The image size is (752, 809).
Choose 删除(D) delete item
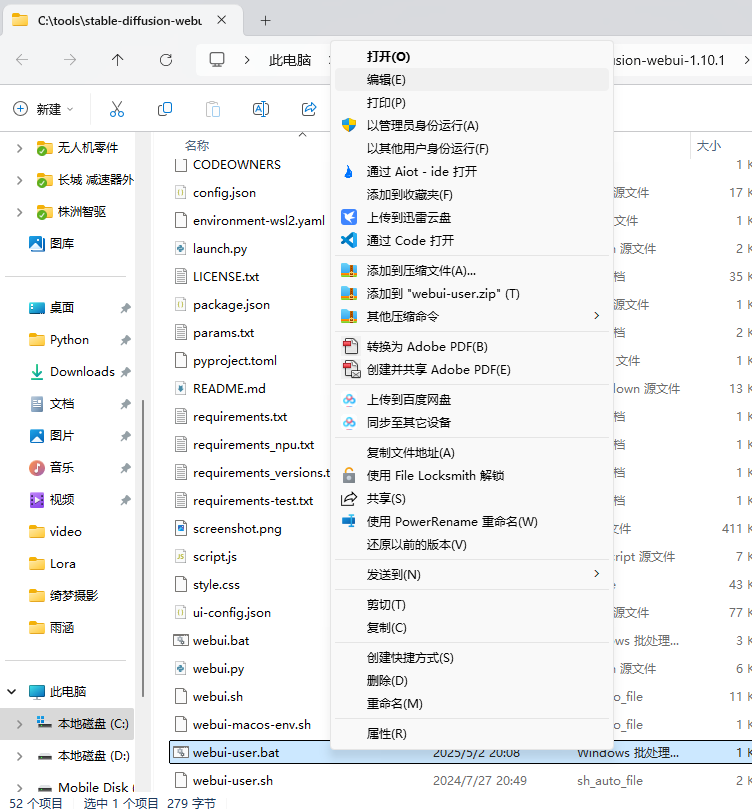tap(471, 681)
